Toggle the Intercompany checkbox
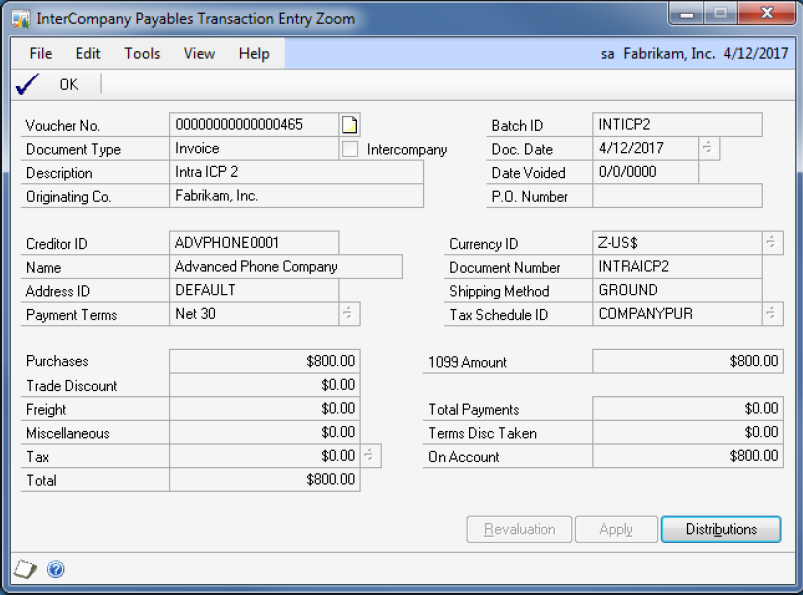803x595 pixels. (x=350, y=149)
